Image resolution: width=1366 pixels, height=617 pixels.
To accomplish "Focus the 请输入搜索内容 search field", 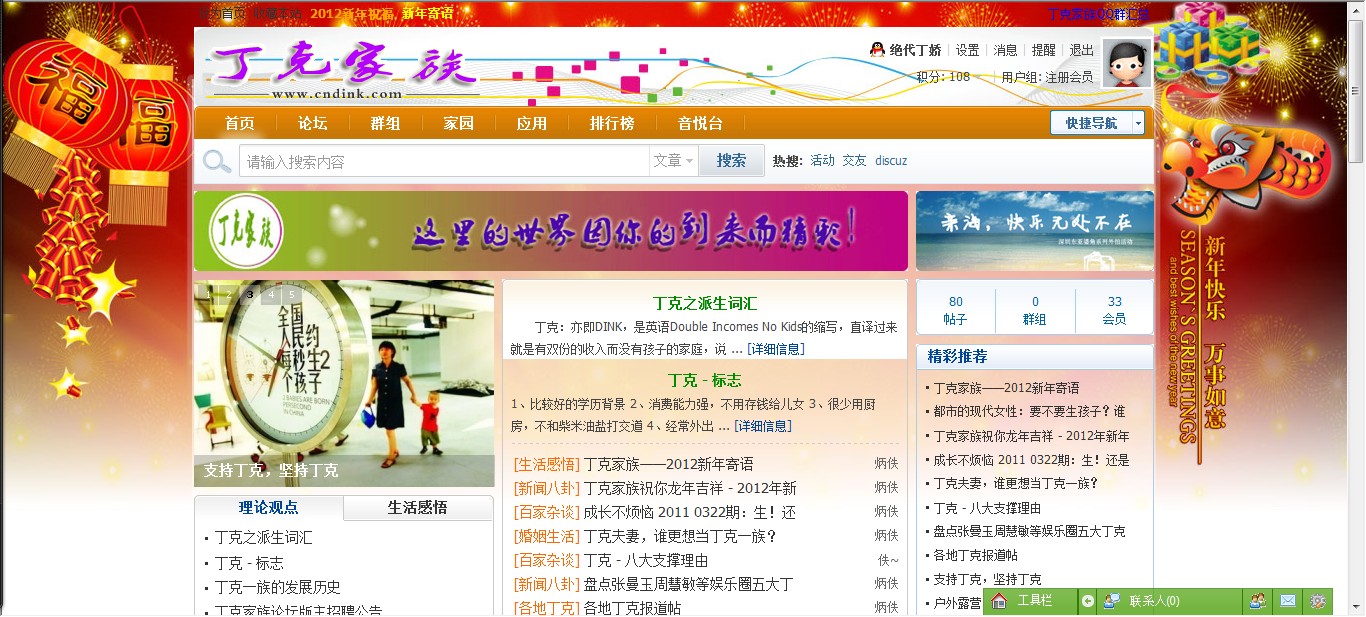I will 444,161.
